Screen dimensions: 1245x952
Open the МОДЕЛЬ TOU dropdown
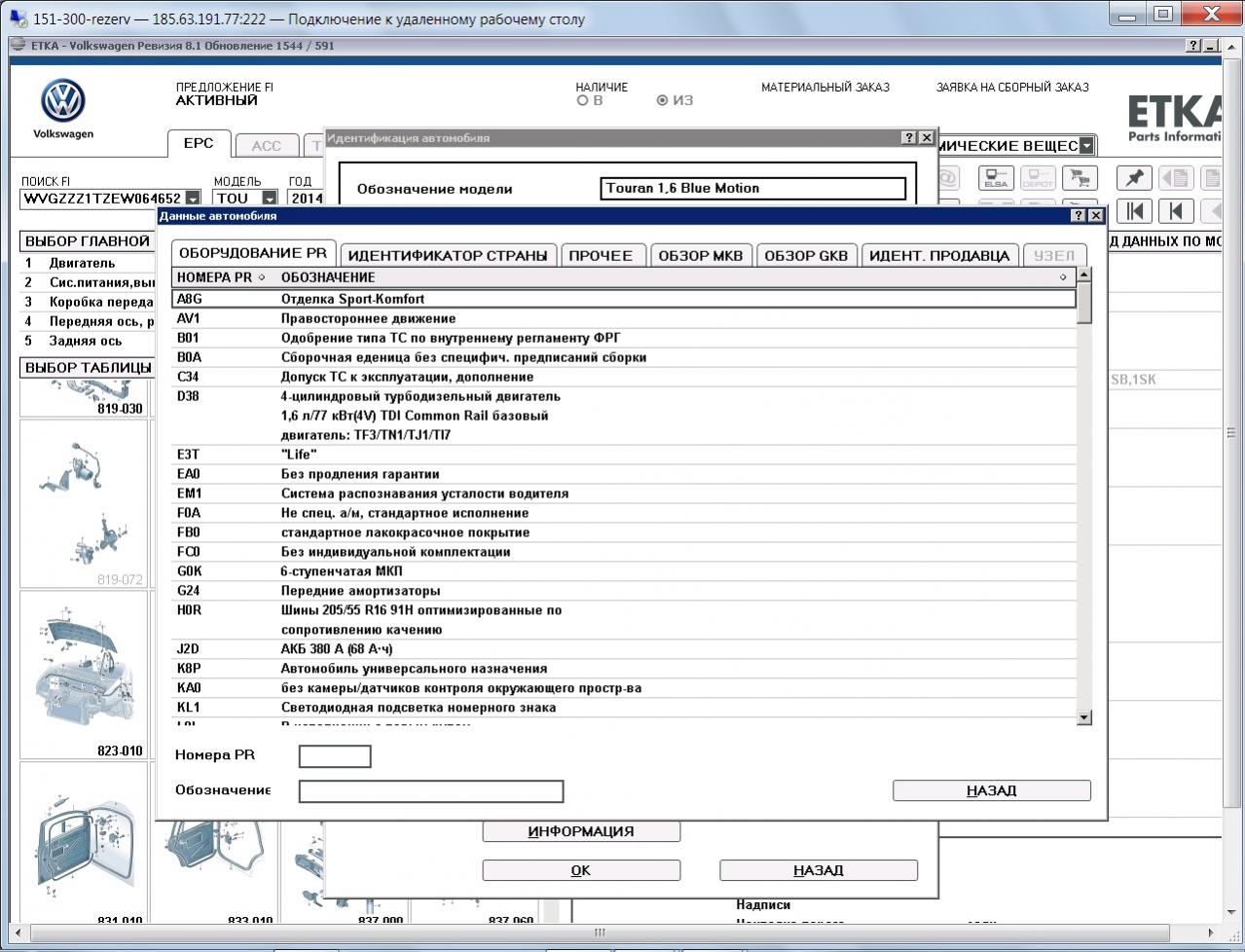[x=268, y=199]
